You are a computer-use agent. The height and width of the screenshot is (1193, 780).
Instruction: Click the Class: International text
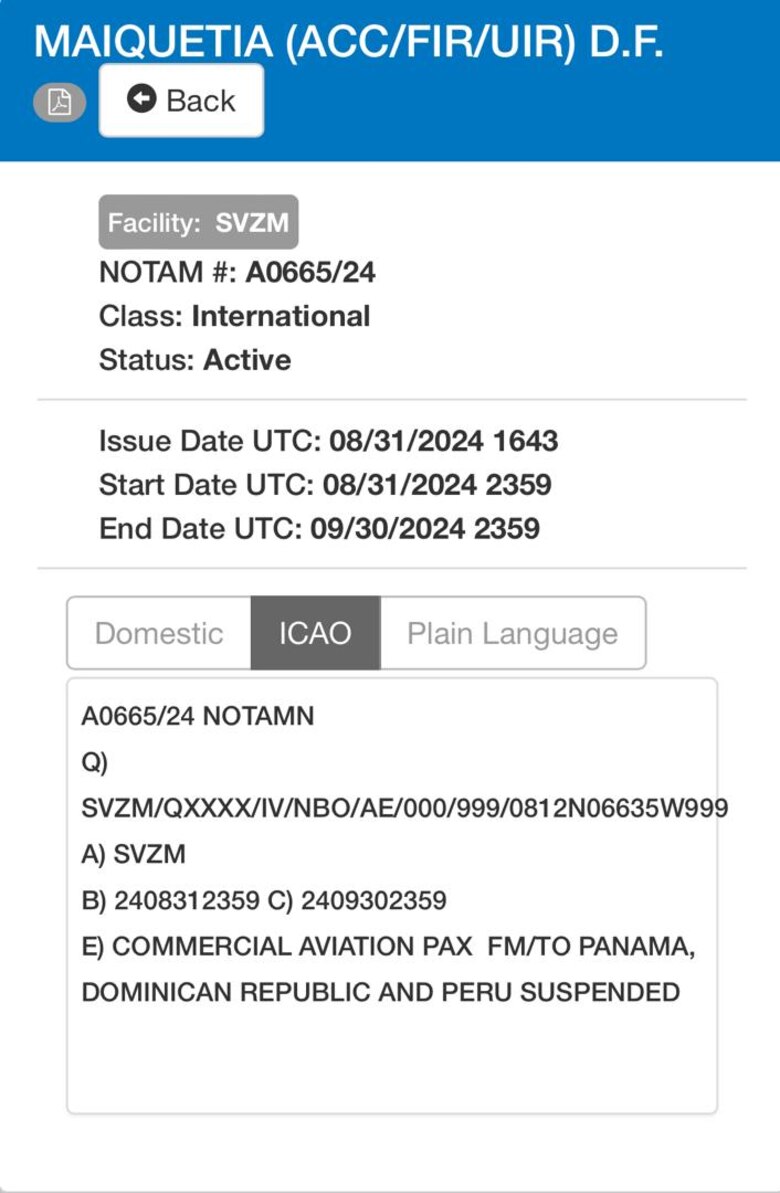(x=234, y=316)
